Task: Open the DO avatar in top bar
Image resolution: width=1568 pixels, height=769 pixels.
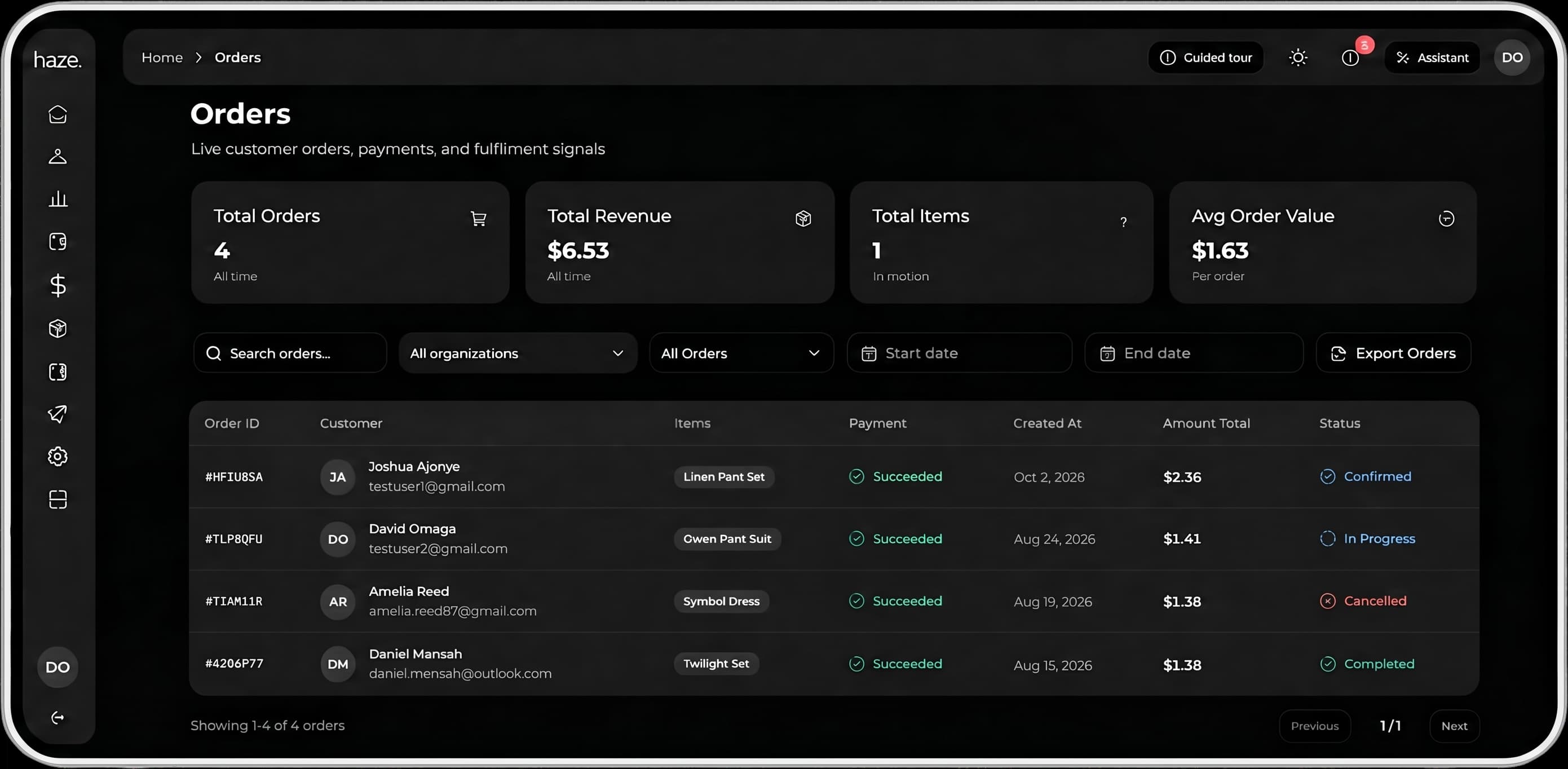Action: click(1512, 58)
